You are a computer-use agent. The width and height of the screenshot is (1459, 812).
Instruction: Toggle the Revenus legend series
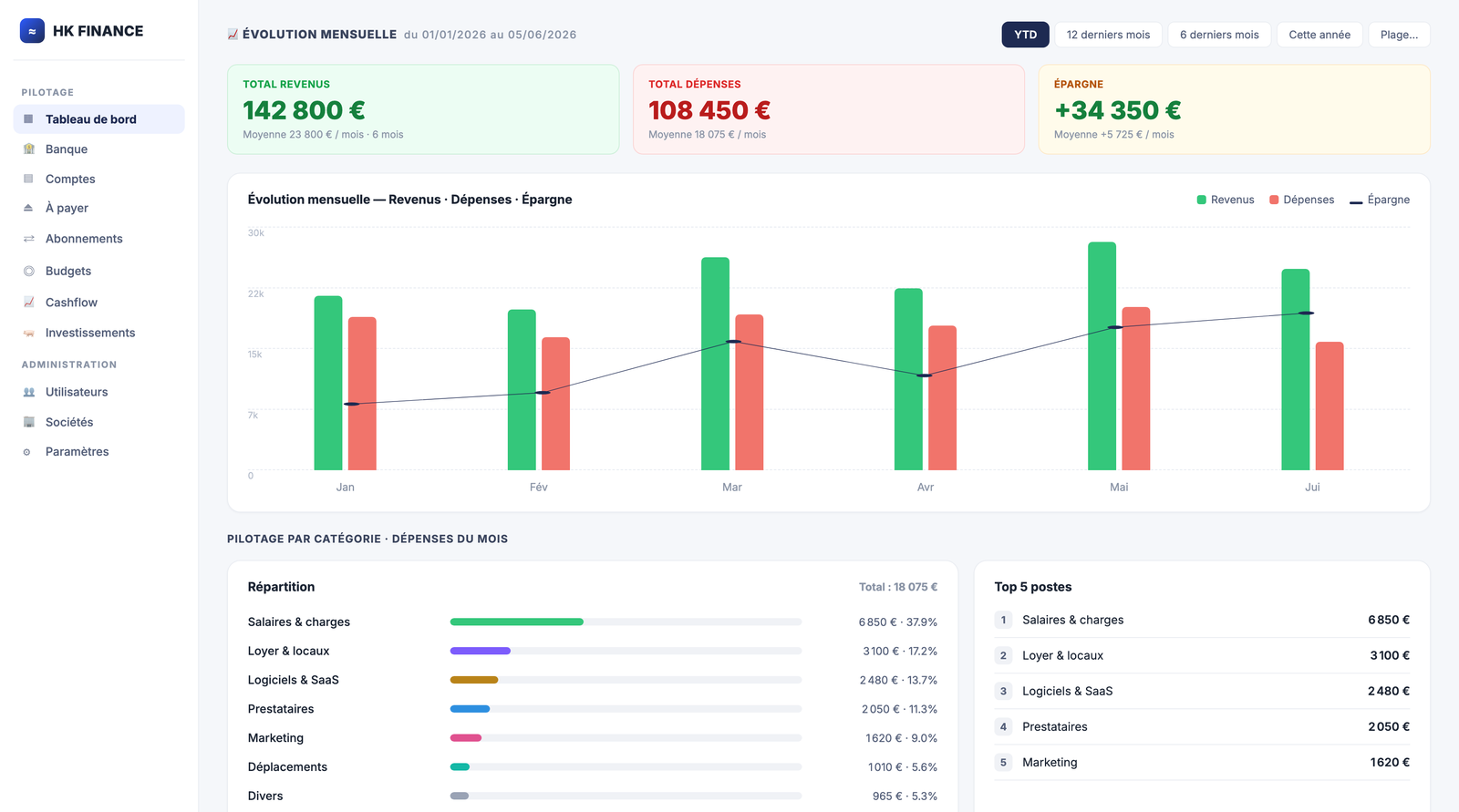click(x=1226, y=200)
